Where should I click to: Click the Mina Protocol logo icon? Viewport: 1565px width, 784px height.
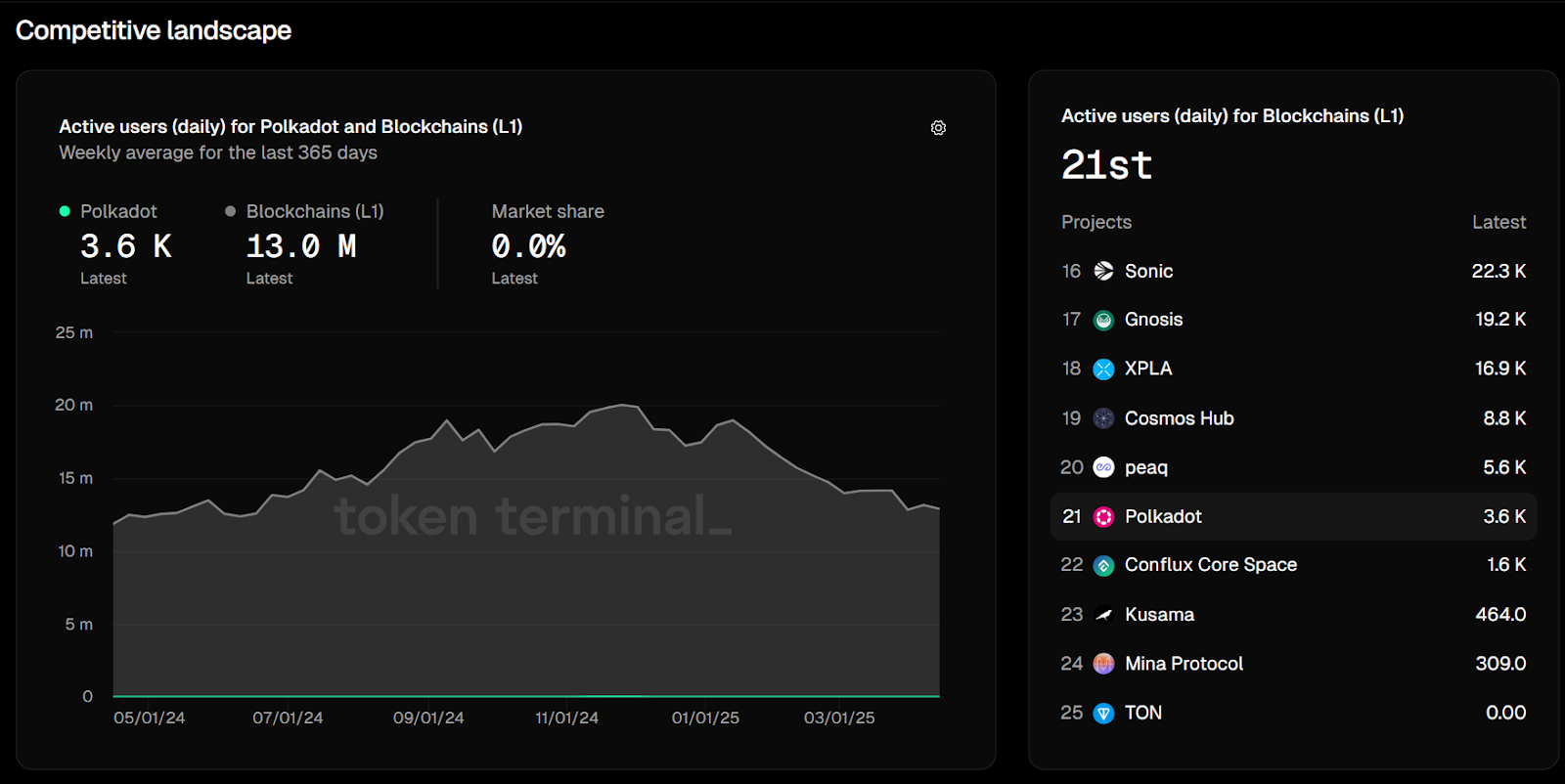[1103, 664]
